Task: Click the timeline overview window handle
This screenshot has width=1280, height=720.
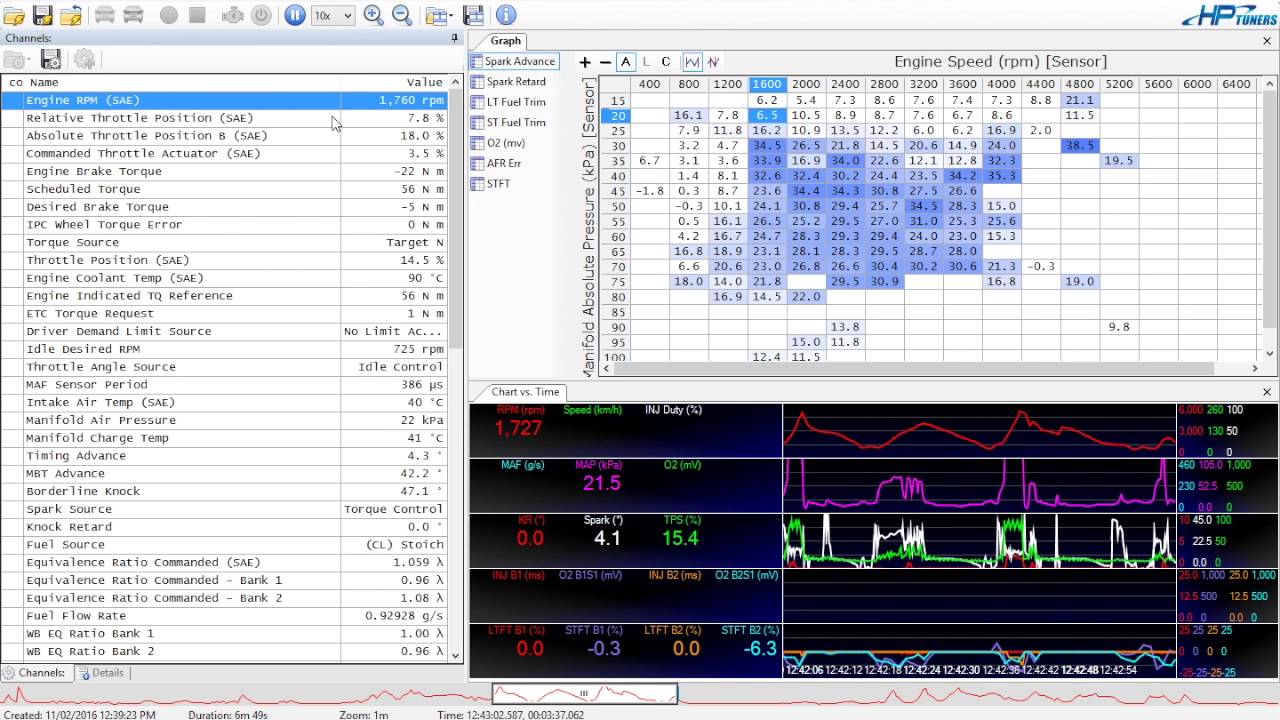Action: point(584,693)
